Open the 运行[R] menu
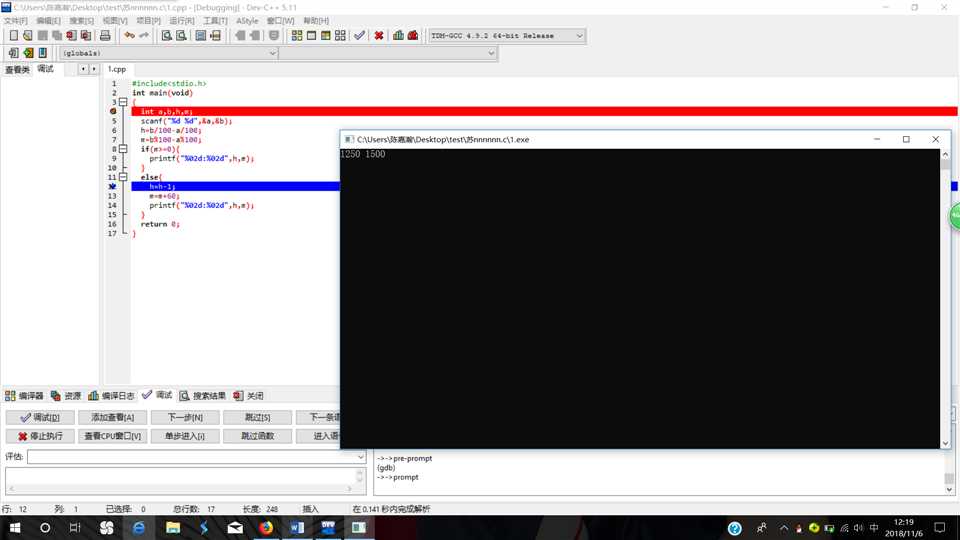 click(x=182, y=21)
